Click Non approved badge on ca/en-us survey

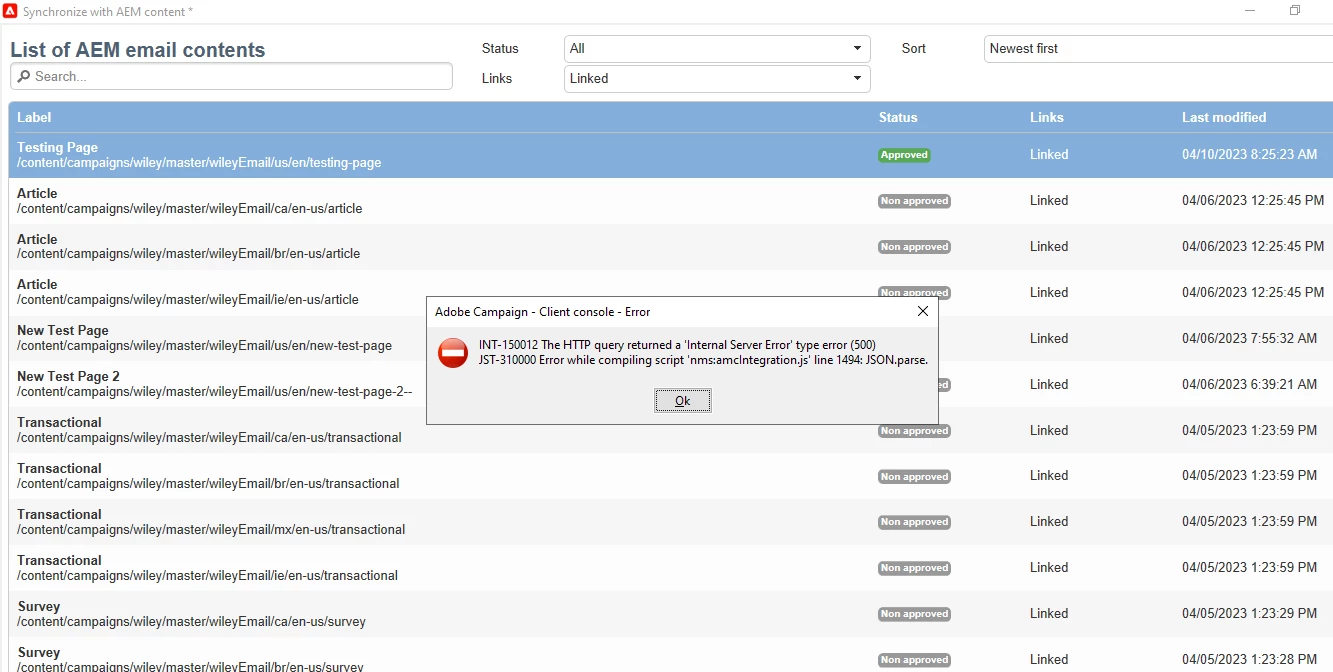click(914, 614)
